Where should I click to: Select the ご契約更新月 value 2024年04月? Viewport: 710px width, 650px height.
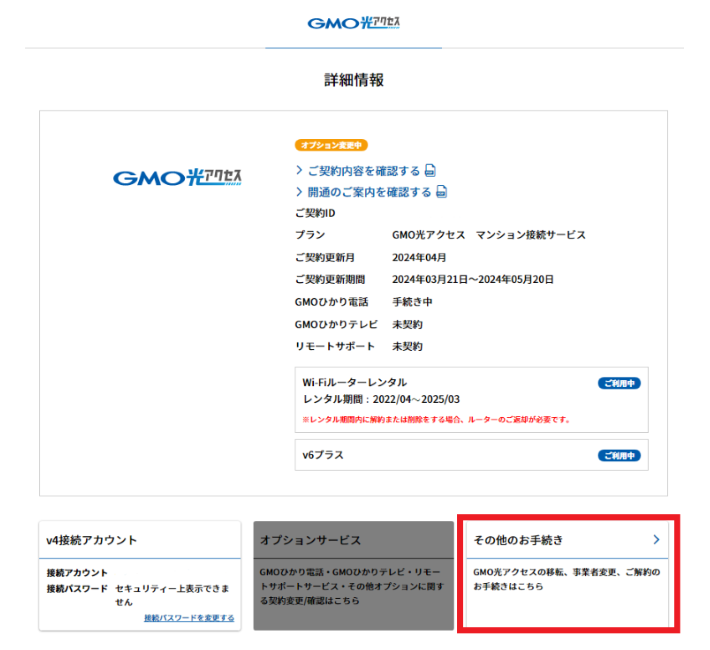click(419, 257)
